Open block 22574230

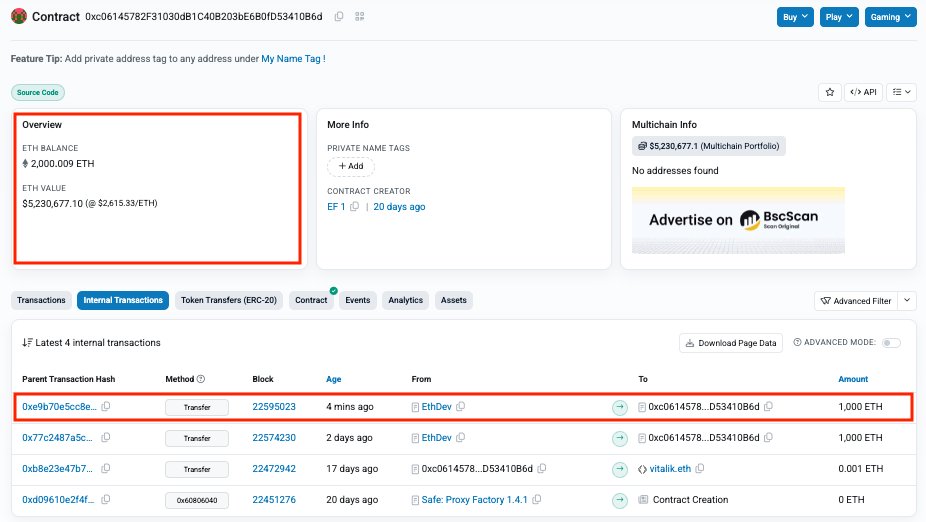pyautogui.click(x=274, y=438)
